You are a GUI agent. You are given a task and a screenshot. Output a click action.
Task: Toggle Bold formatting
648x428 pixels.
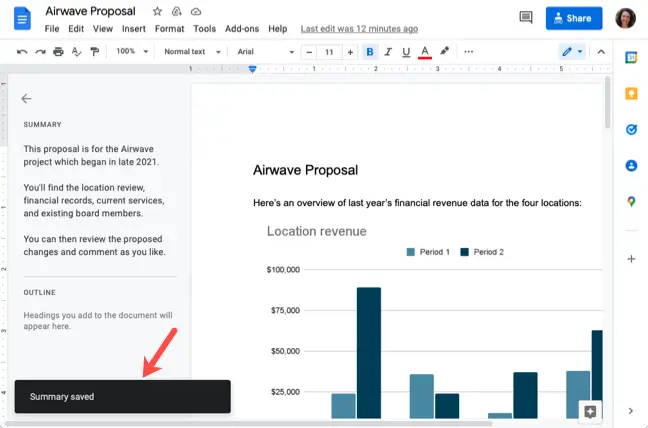[x=370, y=52]
